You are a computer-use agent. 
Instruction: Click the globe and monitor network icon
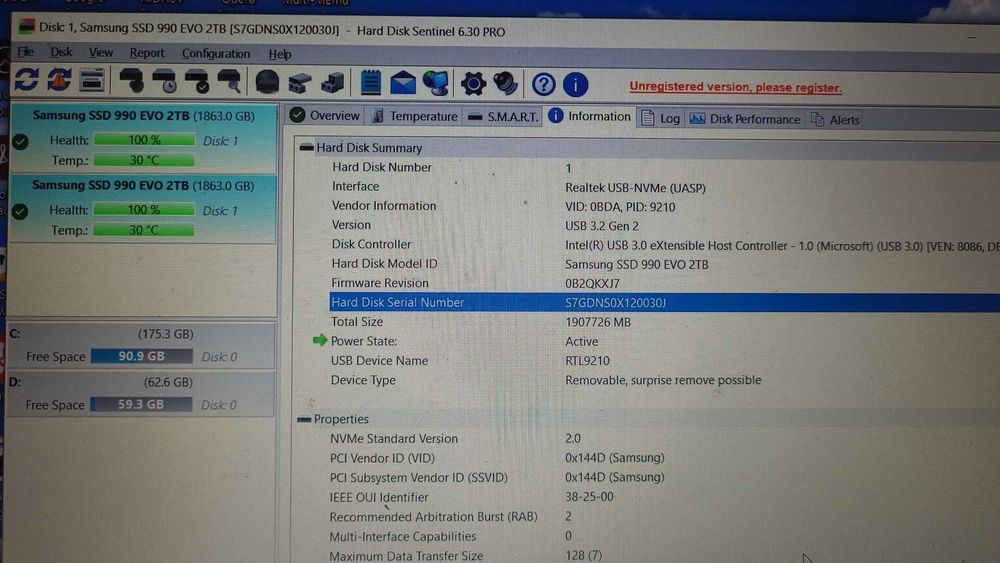pos(436,84)
